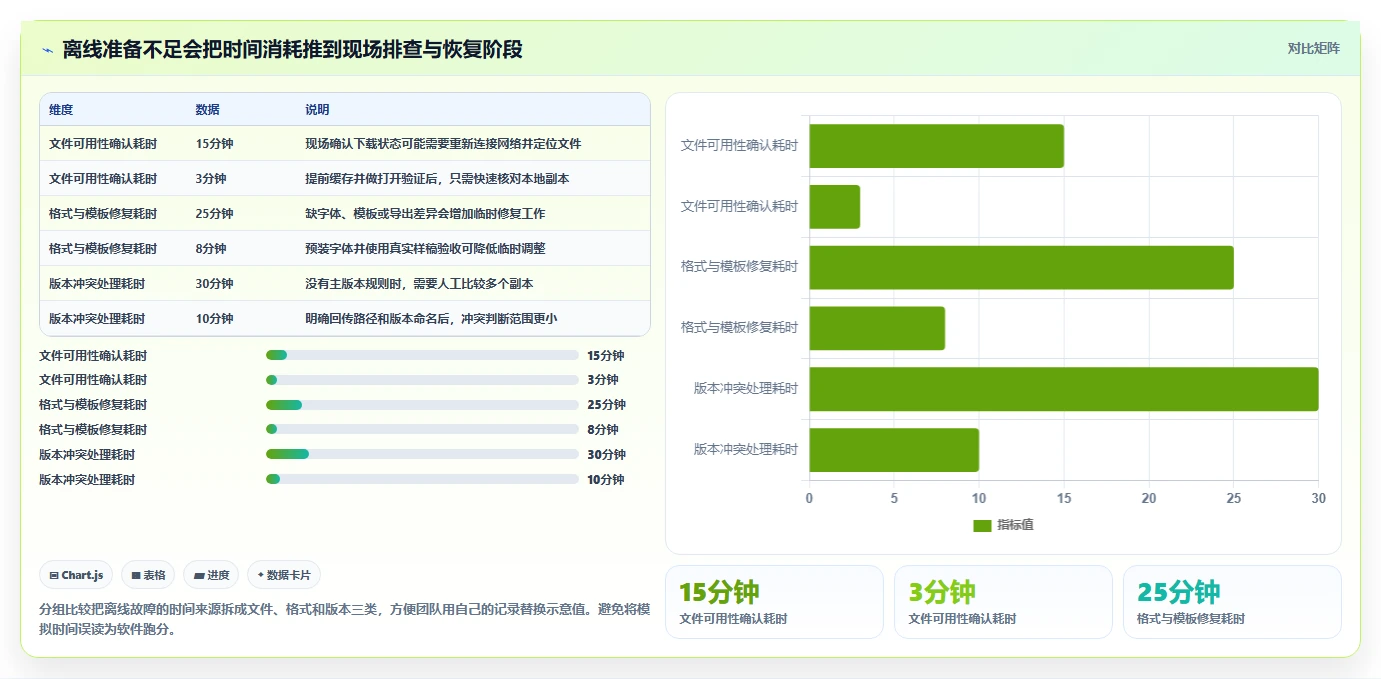
Task: Open the 3分钟 data card
Action: (x=1003, y=601)
